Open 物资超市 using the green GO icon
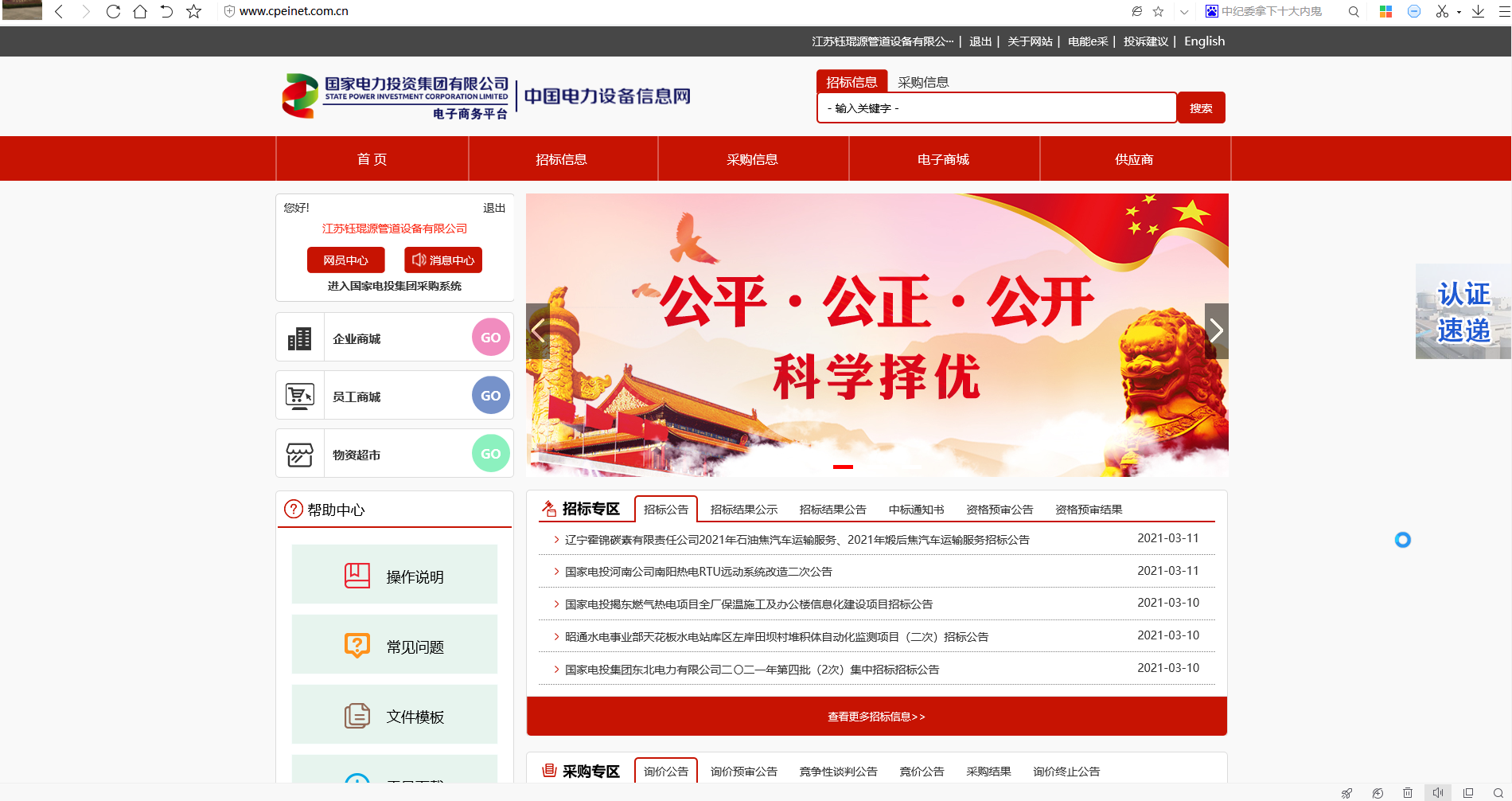The image size is (1512, 801). point(490,453)
